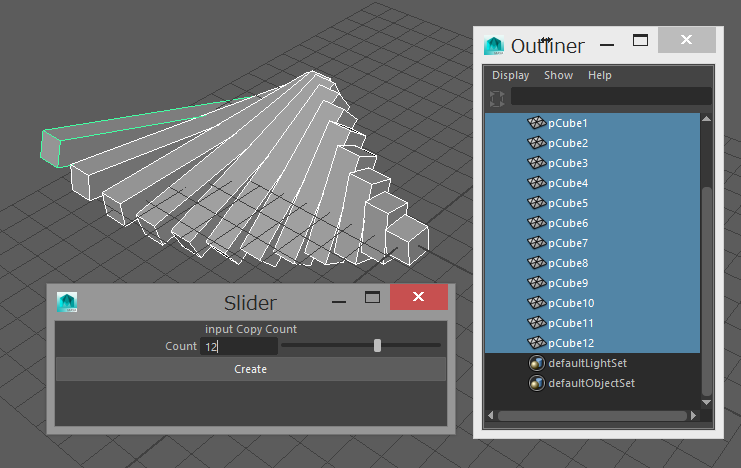The image size is (741, 468).
Task: Open the Help menu in Outliner
Action: point(600,75)
